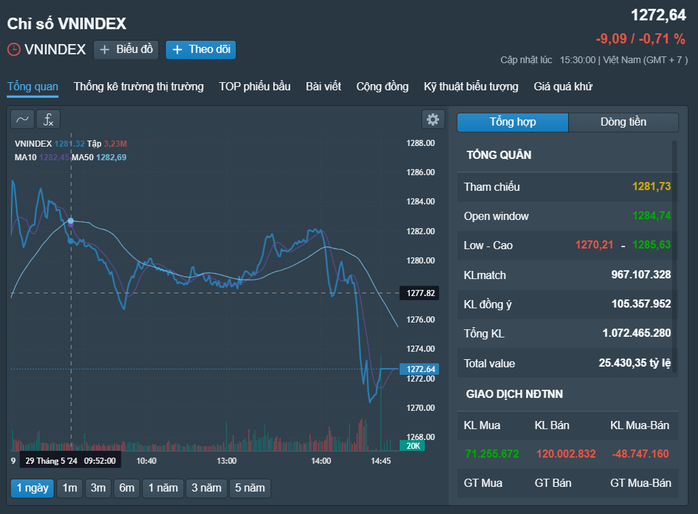Select the 1 năm time range
This screenshot has width=698, height=514.
pos(163,488)
